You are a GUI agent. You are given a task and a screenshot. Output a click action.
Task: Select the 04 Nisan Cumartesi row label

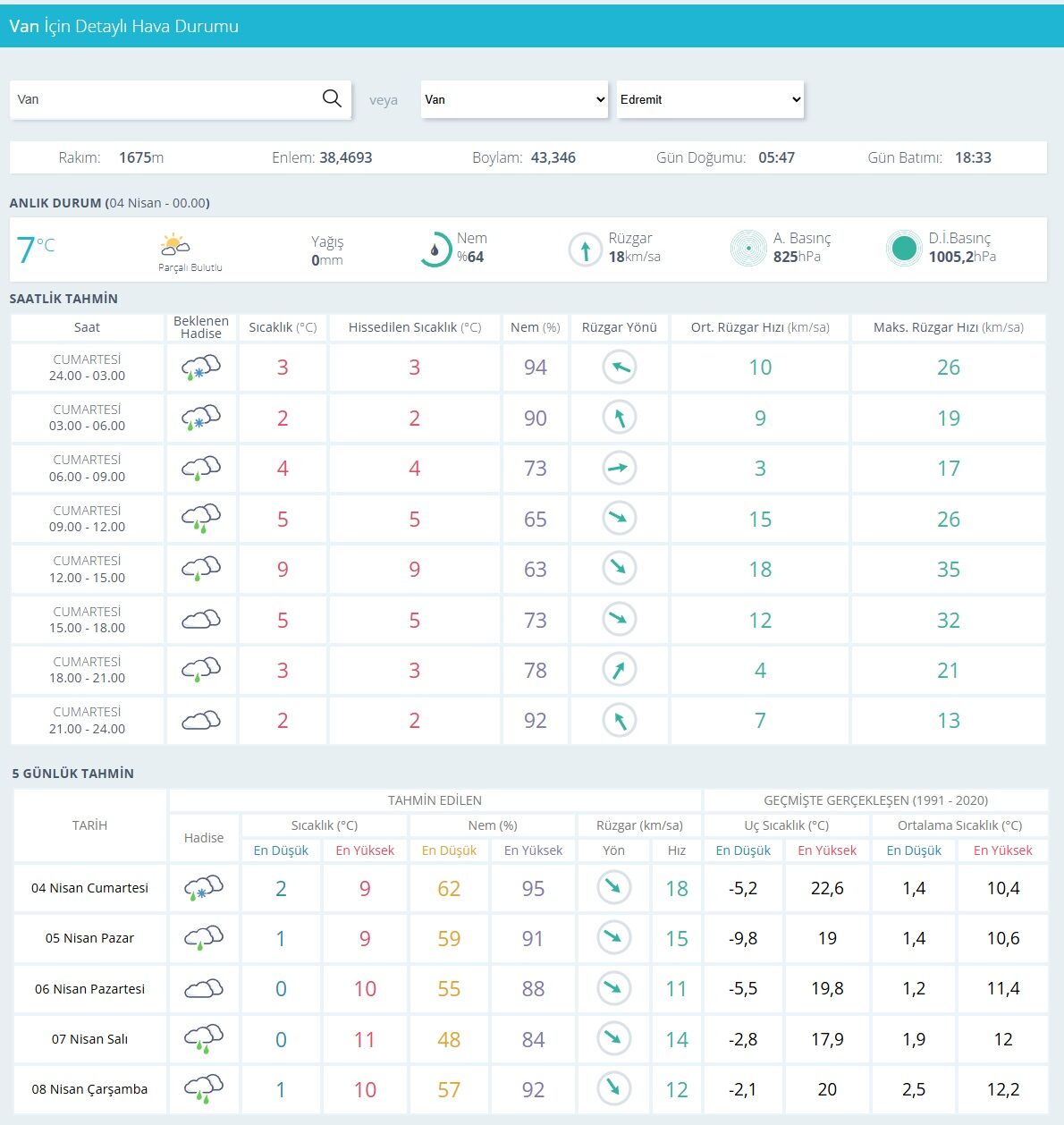[89, 888]
